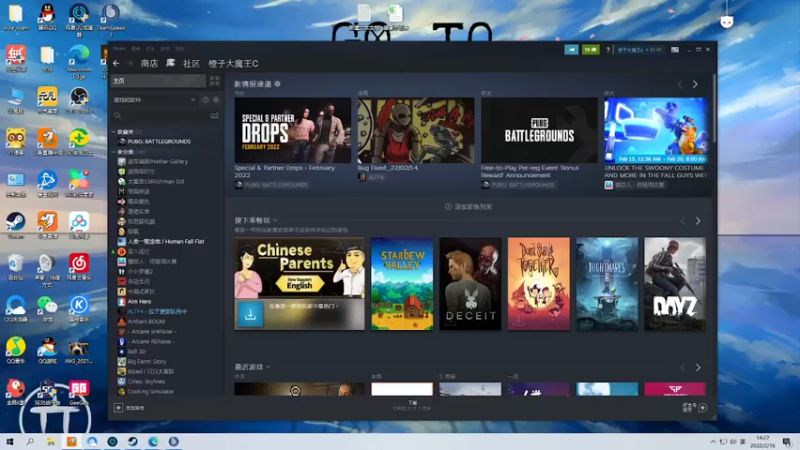This screenshot has height=450, width=800.
Task: Open the 橙子大魔王C profile tab
Action: (x=233, y=63)
